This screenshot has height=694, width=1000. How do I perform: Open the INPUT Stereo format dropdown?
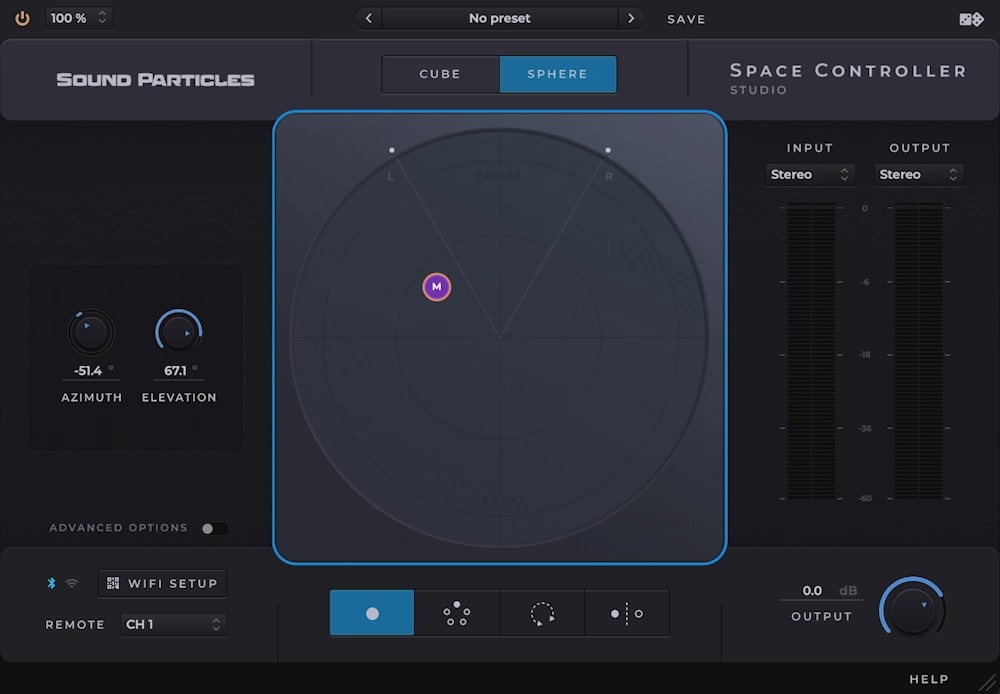point(809,174)
